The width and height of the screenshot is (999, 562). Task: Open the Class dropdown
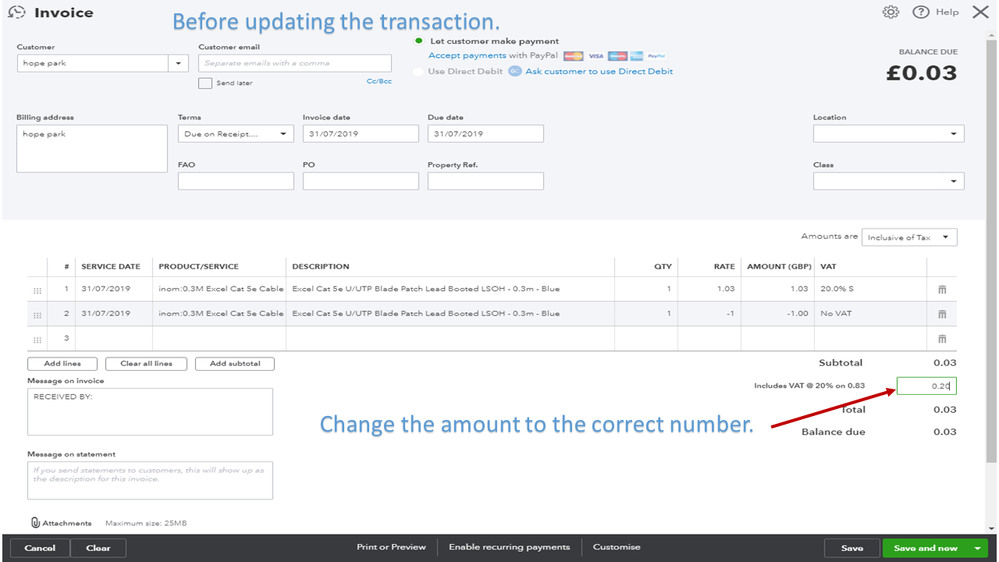pos(888,181)
